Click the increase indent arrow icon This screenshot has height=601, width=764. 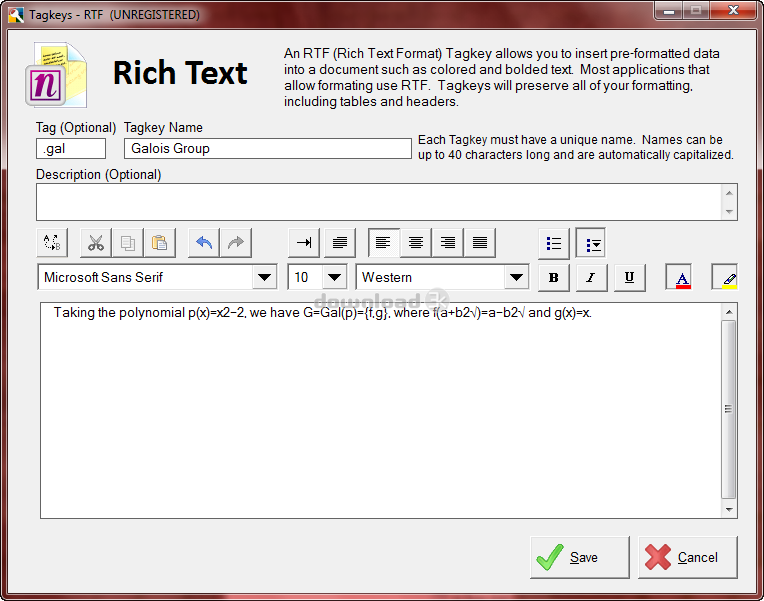(x=304, y=243)
